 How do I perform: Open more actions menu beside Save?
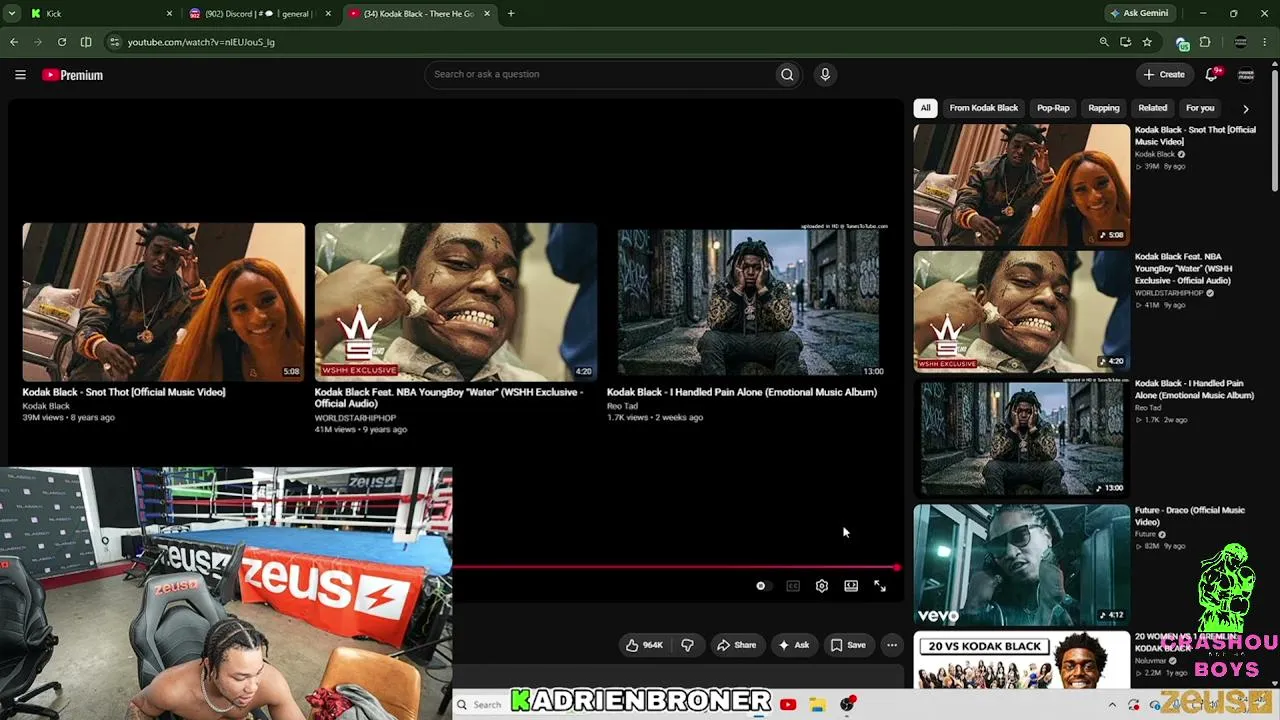892,645
